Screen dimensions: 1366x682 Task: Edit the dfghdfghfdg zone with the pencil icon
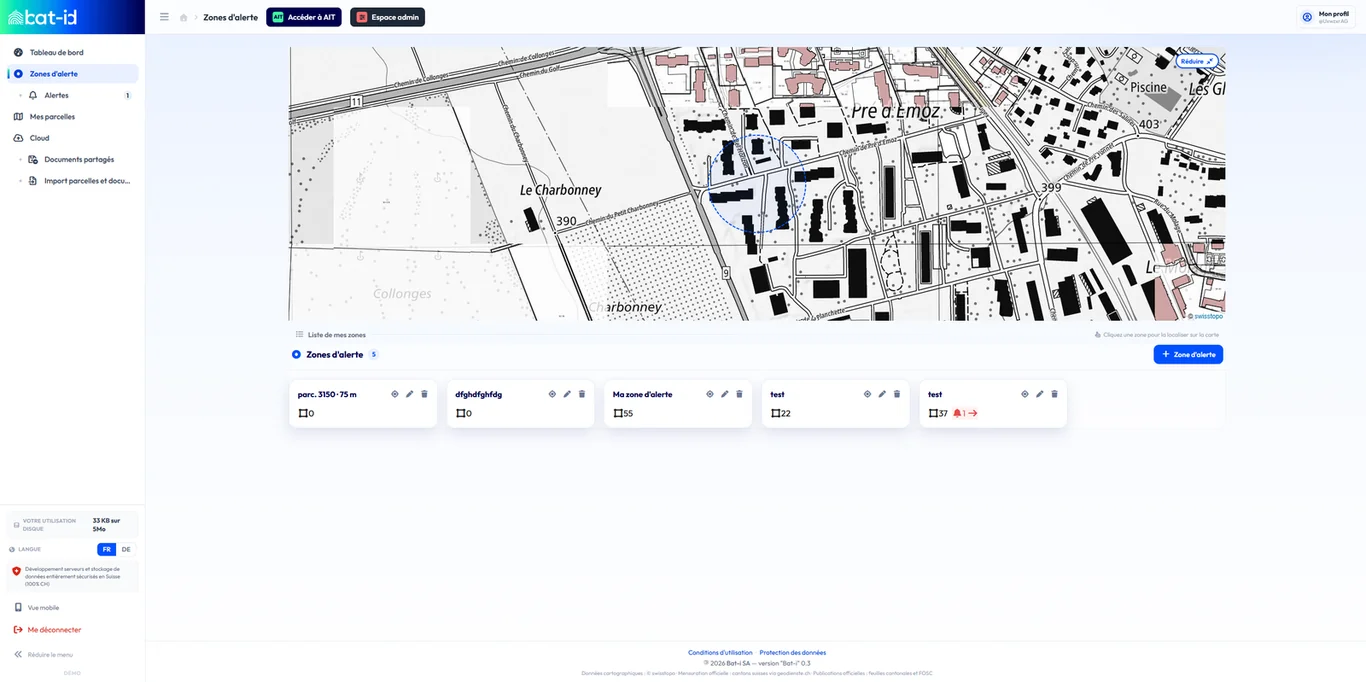pyautogui.click(x=567, y=394)
